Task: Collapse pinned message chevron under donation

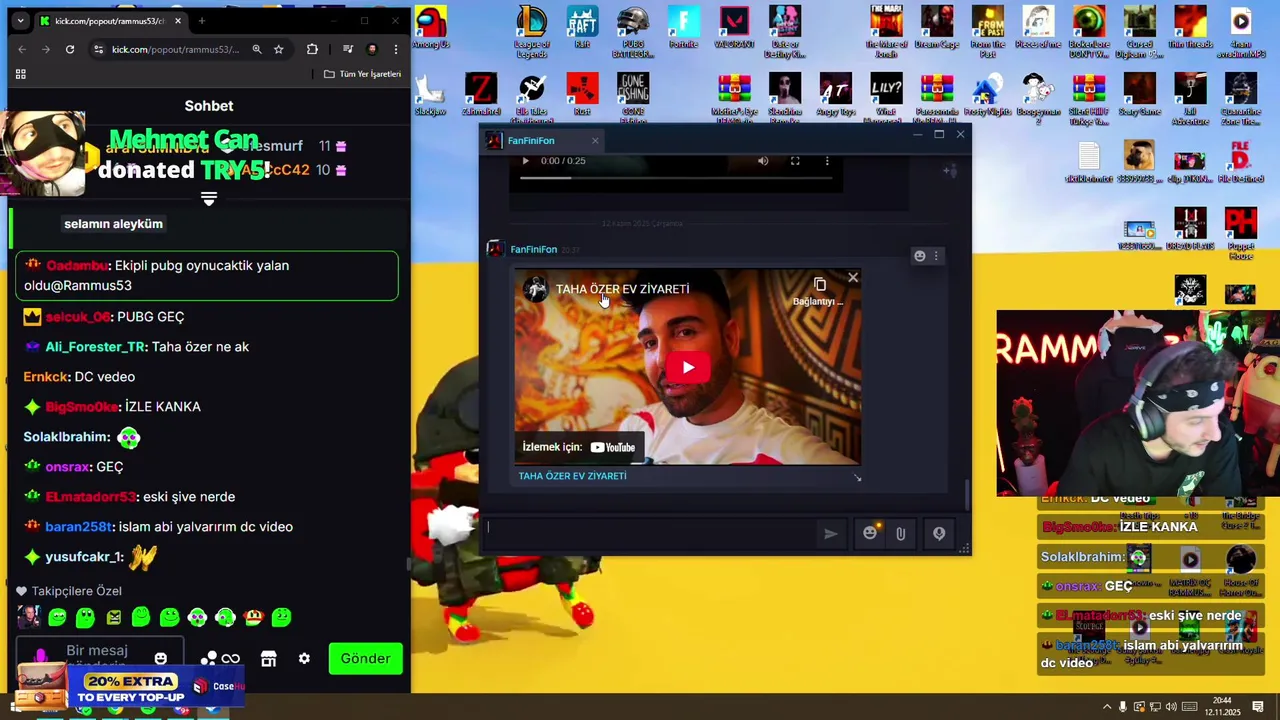Action: 209,199
